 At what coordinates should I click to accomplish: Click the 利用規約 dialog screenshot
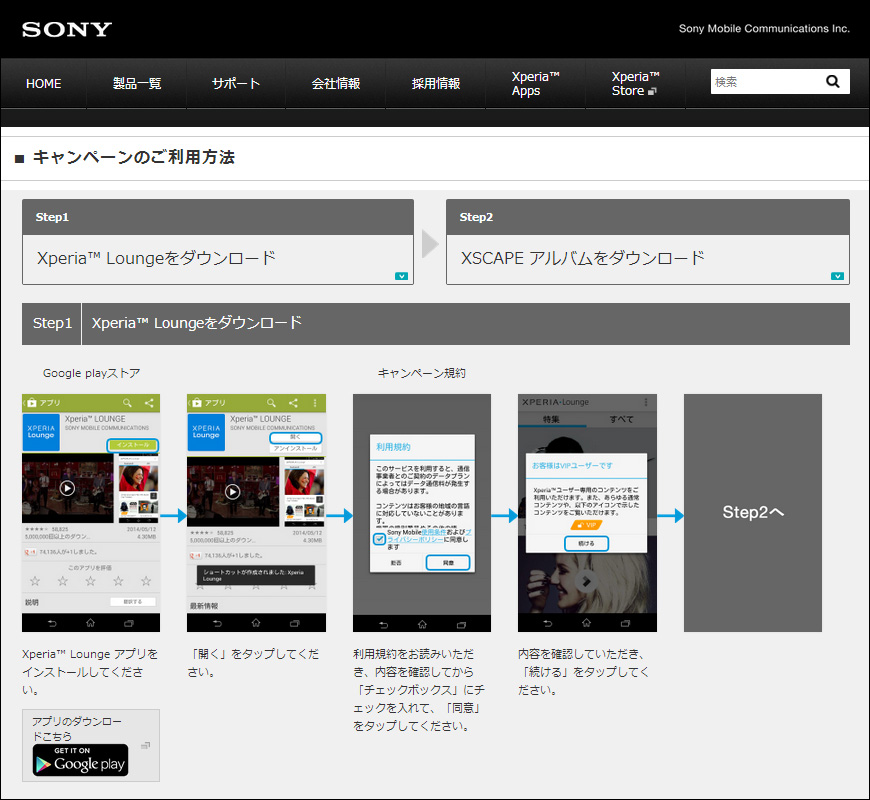tap(422, 513)
